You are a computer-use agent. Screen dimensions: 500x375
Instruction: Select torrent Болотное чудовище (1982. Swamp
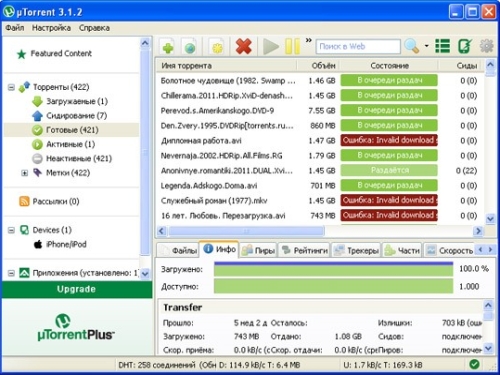click(x=228, y=81)
